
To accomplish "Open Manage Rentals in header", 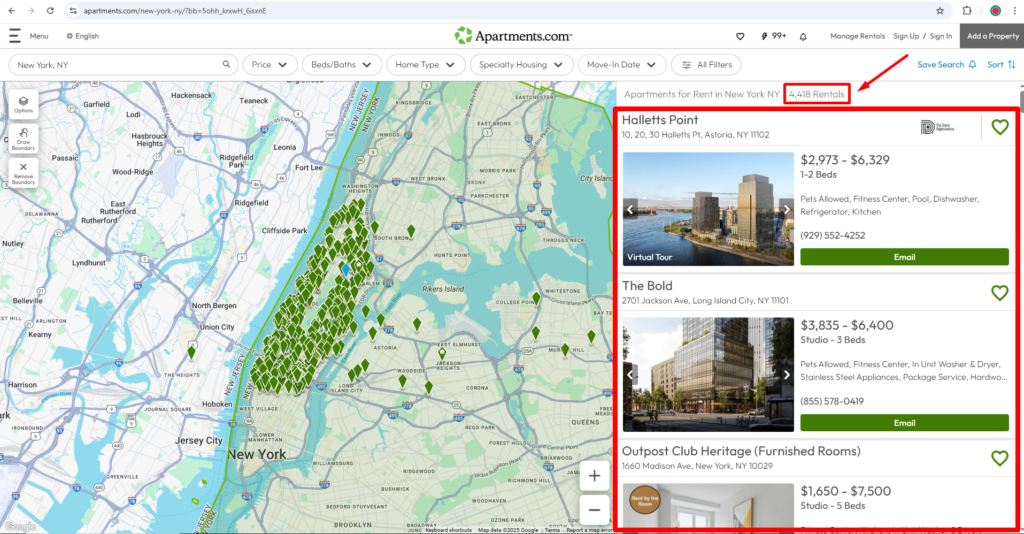I will click(x=857, y=37).
